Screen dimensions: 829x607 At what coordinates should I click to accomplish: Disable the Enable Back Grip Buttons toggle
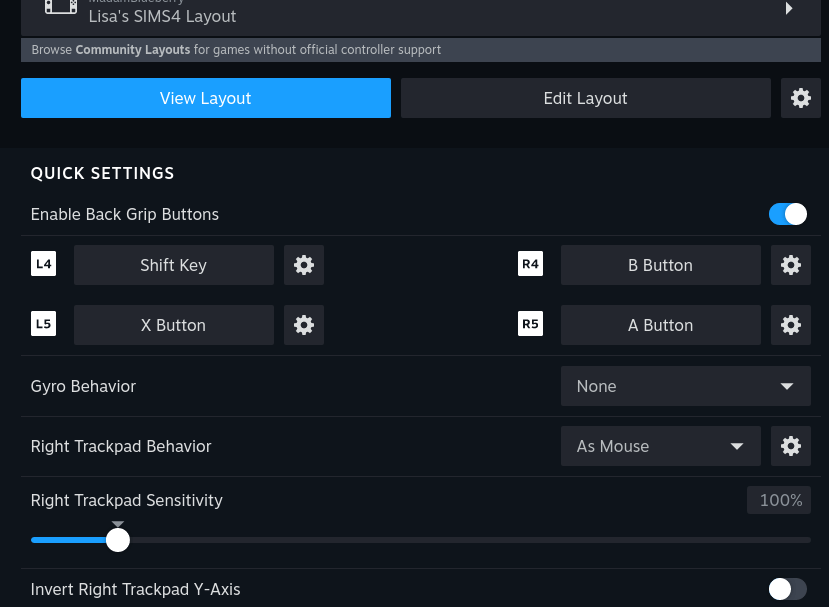coord(787,214)
